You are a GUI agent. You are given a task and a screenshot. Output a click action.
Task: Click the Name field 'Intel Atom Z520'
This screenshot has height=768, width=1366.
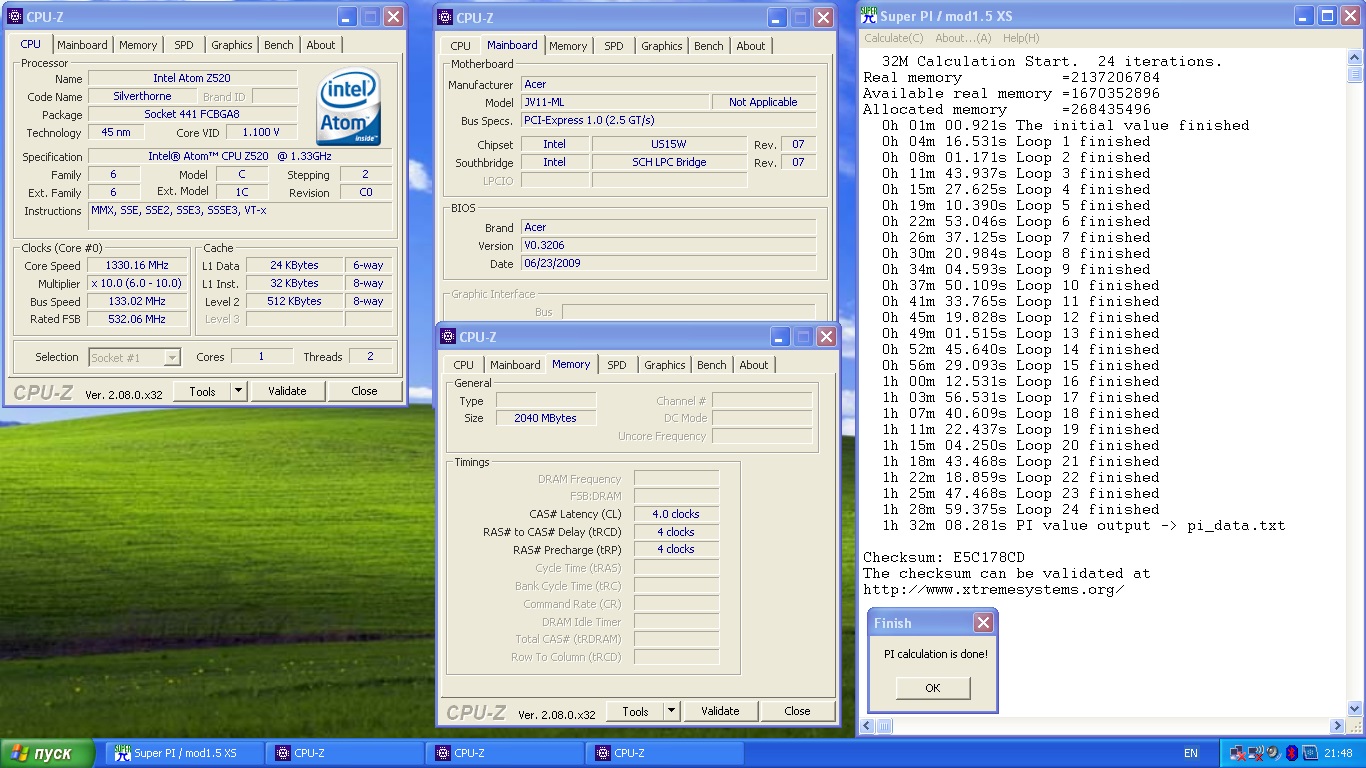coord(192,78)
